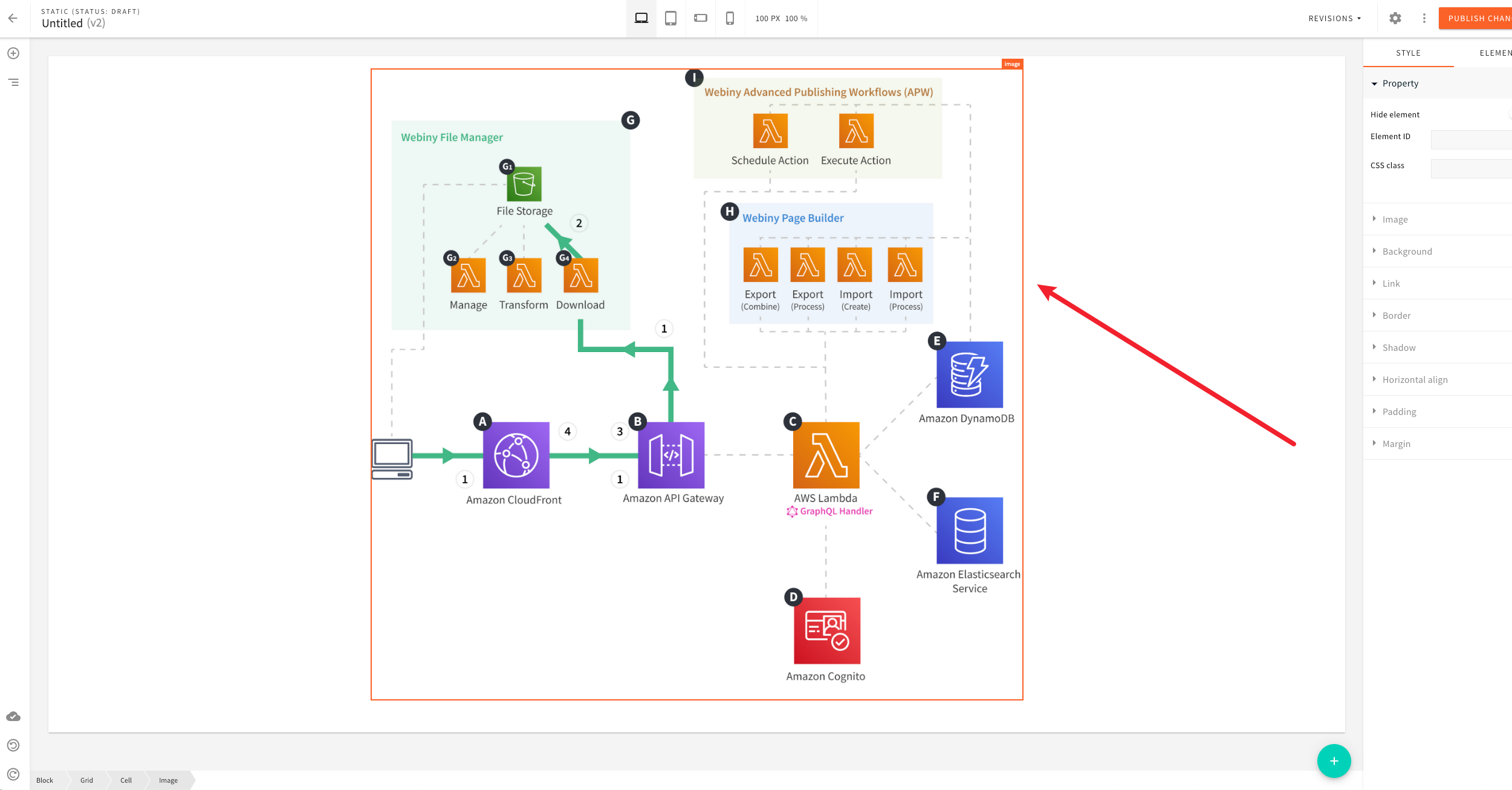Expand the Background section

pyautogui.click(x=1407, y=251)
